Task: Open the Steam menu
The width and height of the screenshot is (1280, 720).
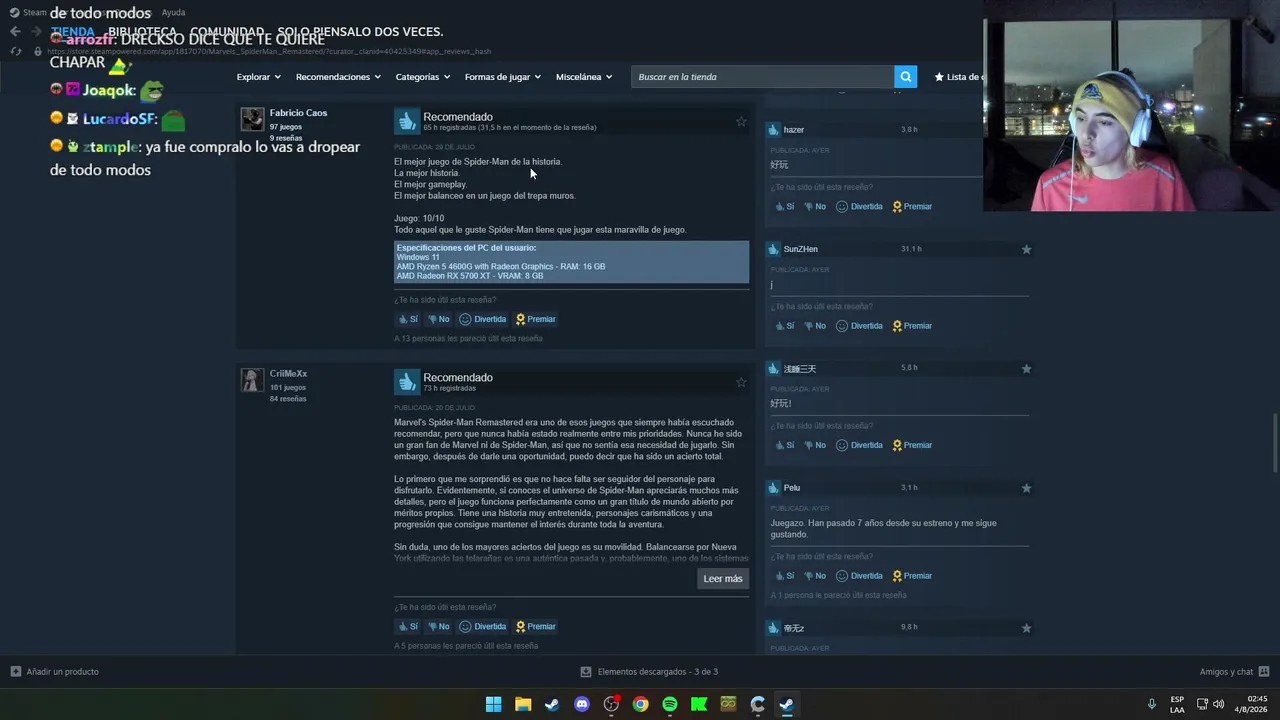Action: (x=35, y=13)
